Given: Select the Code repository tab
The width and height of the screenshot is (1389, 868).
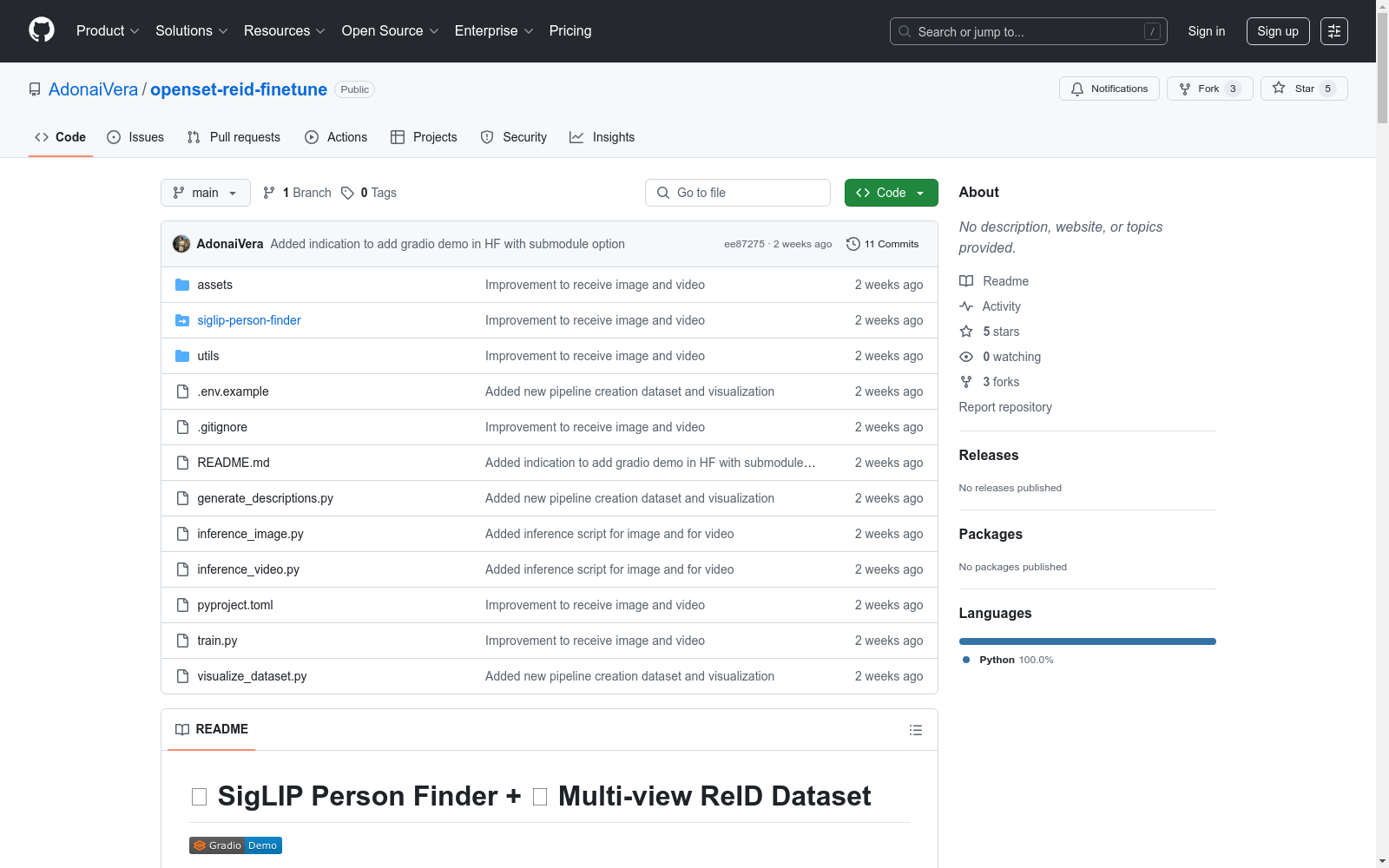Looking at the screenshot, I should (61, 137).
